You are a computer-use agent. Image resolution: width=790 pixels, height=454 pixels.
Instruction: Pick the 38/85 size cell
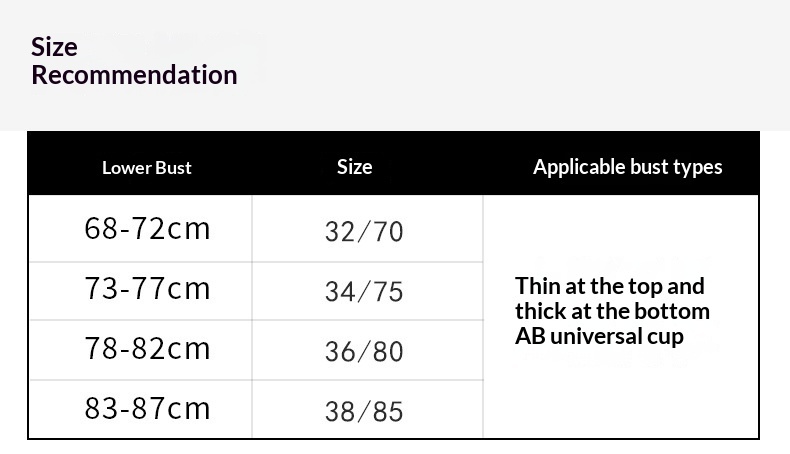364,412
